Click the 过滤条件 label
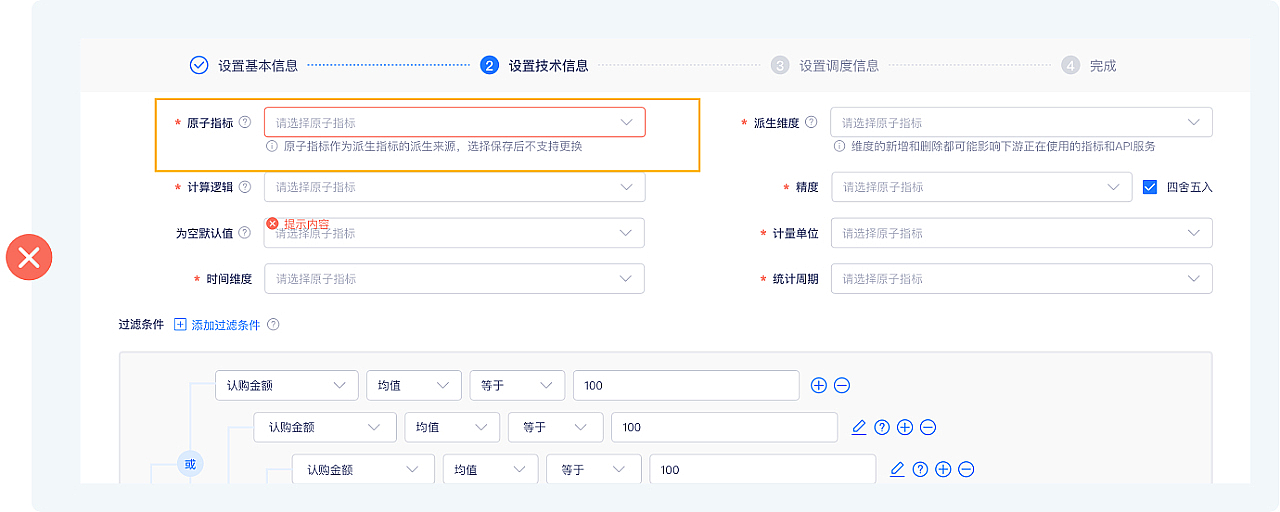Image resolution: width=1280 pixels, height=512 pixels. (x=141, y=325)
